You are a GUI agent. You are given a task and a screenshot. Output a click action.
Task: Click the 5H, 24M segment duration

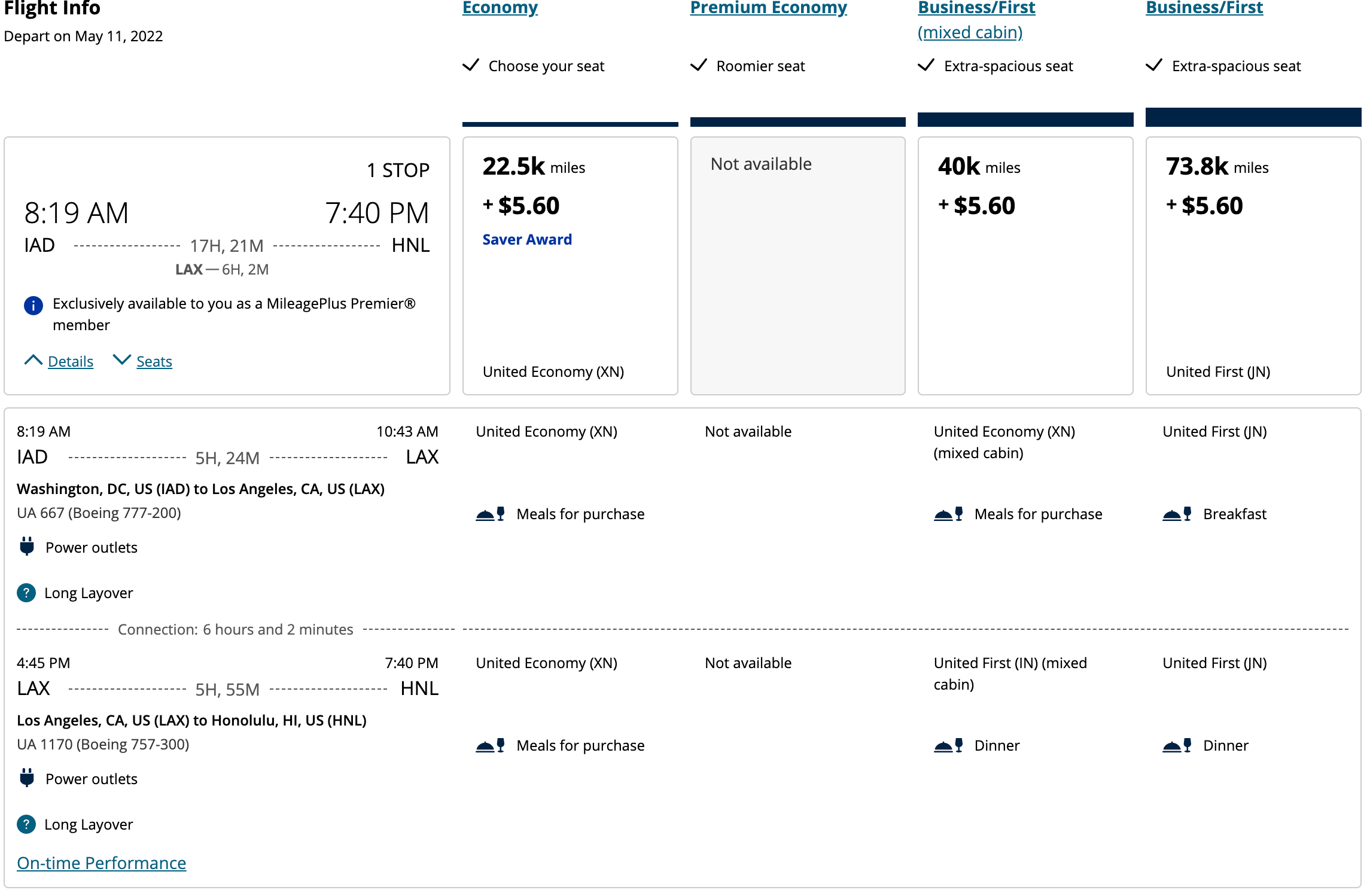tap(227, 458)
